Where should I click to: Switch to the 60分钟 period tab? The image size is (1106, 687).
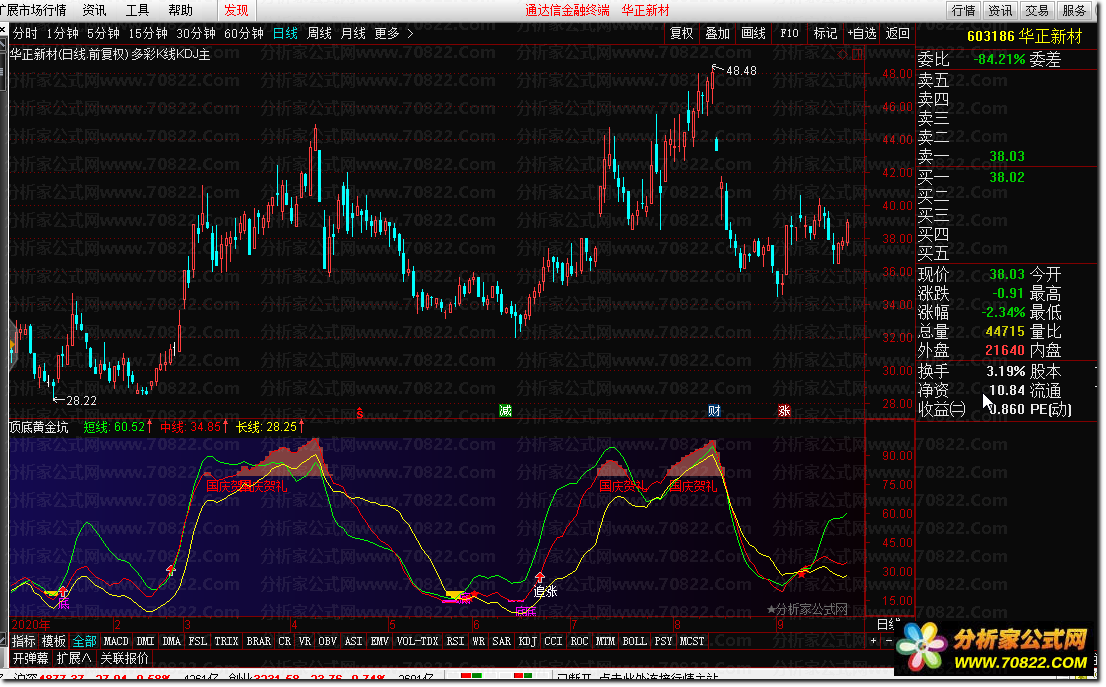243,33
